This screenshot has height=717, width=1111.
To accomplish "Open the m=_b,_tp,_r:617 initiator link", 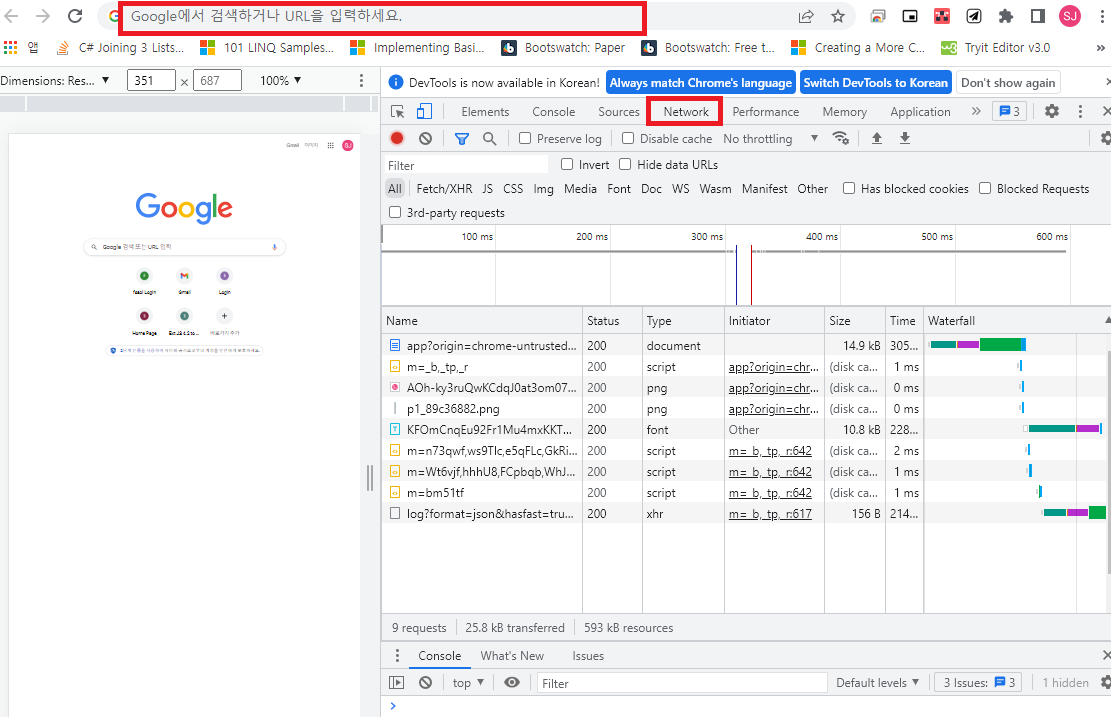I will 769,514.
